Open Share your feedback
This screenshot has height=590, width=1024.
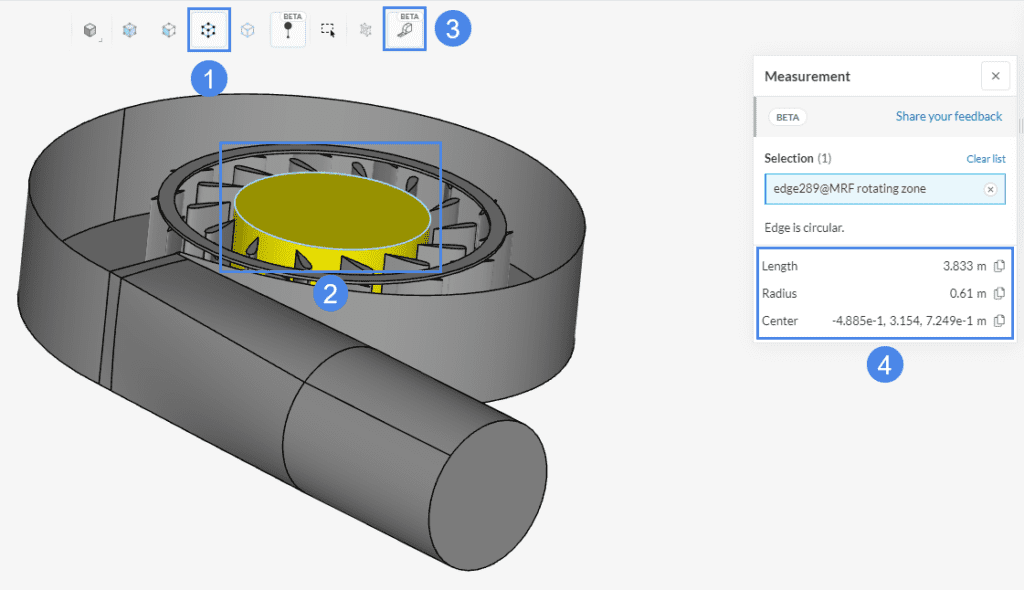tap(948, 116)
